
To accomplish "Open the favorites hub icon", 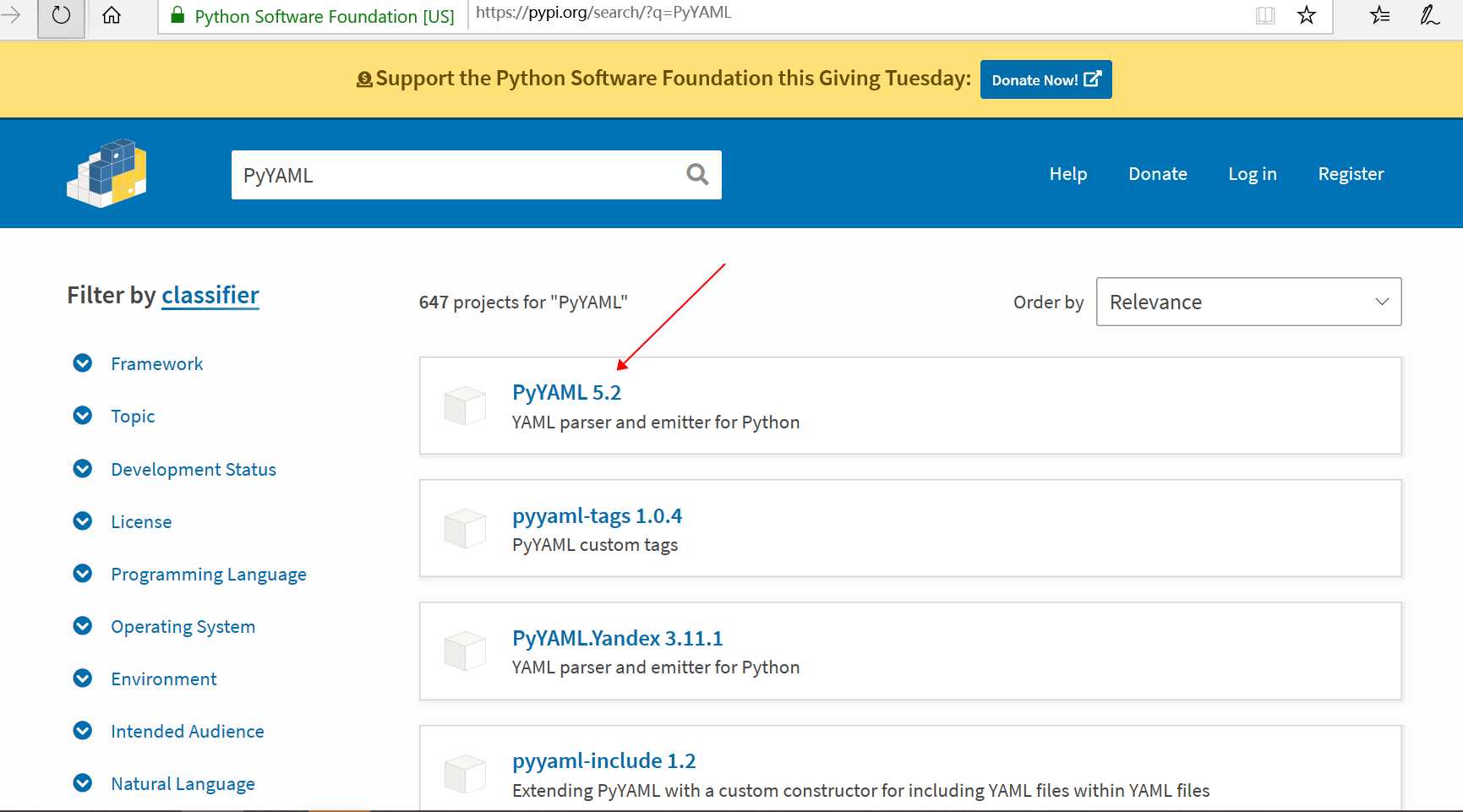I will (x=1380, y=15).
